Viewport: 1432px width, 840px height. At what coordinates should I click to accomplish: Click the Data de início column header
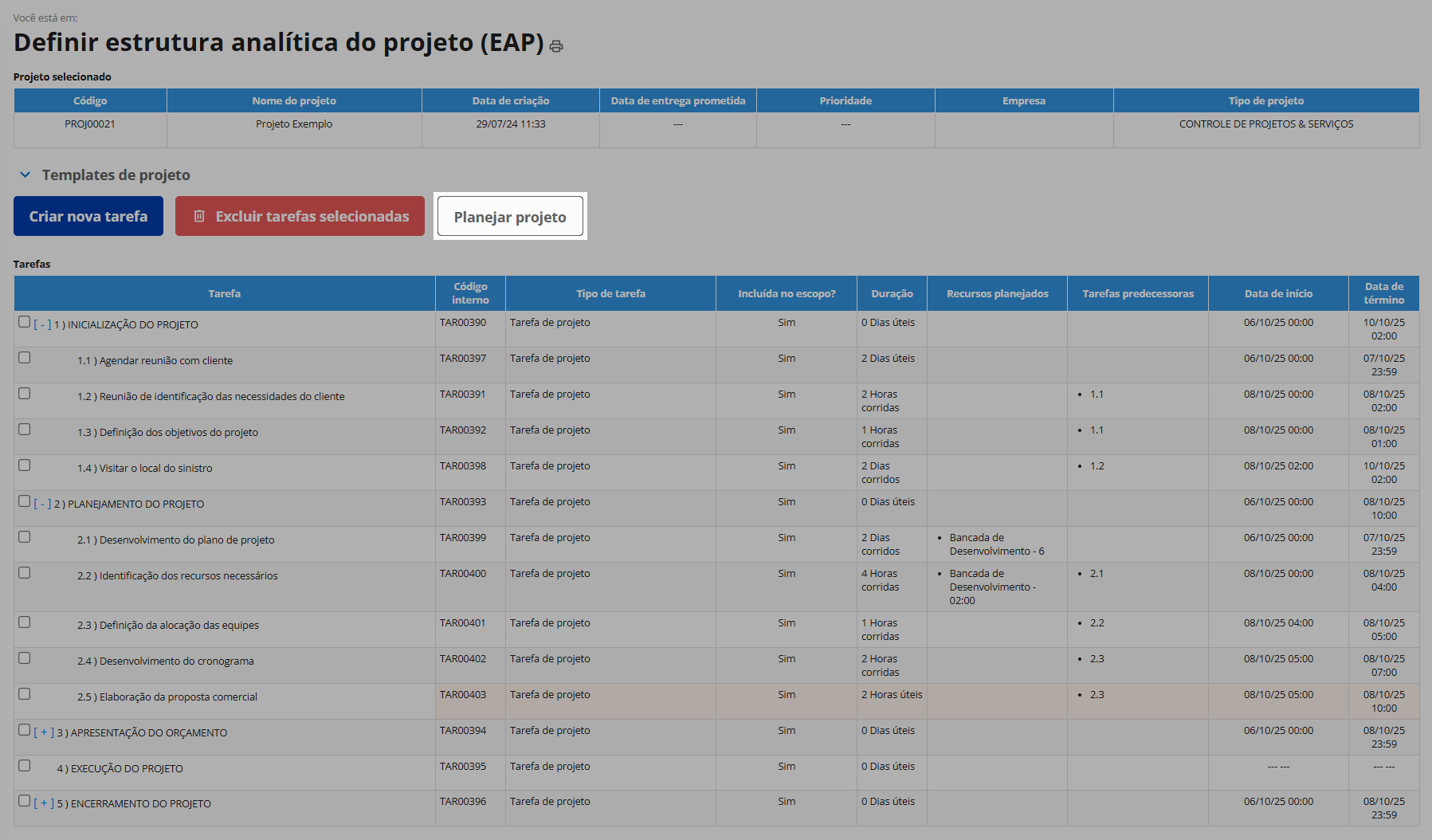coord(1278,294)
